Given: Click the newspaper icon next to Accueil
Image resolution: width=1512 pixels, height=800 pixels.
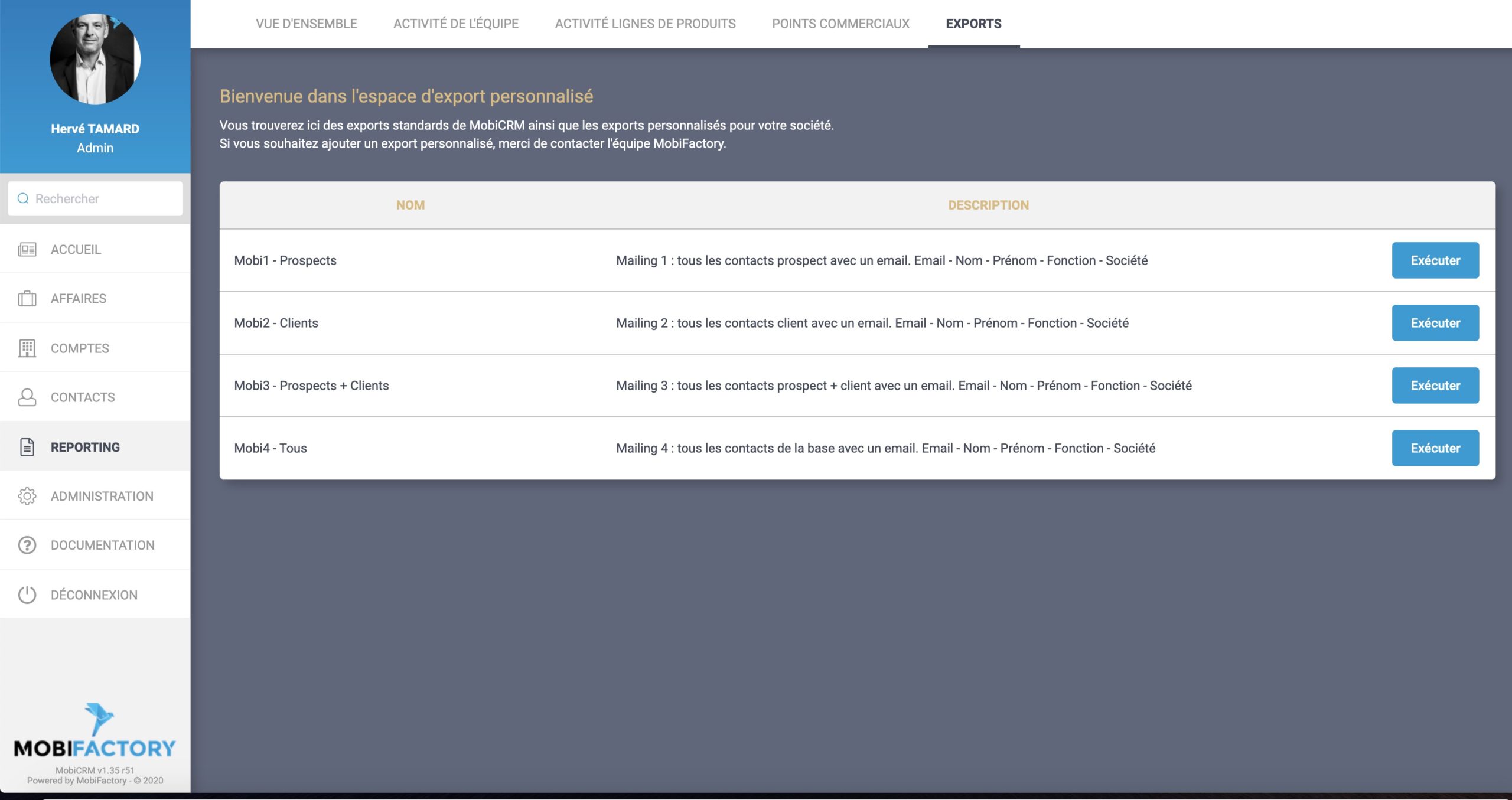Looking at the screenshot, I should [x=27, y=250].
